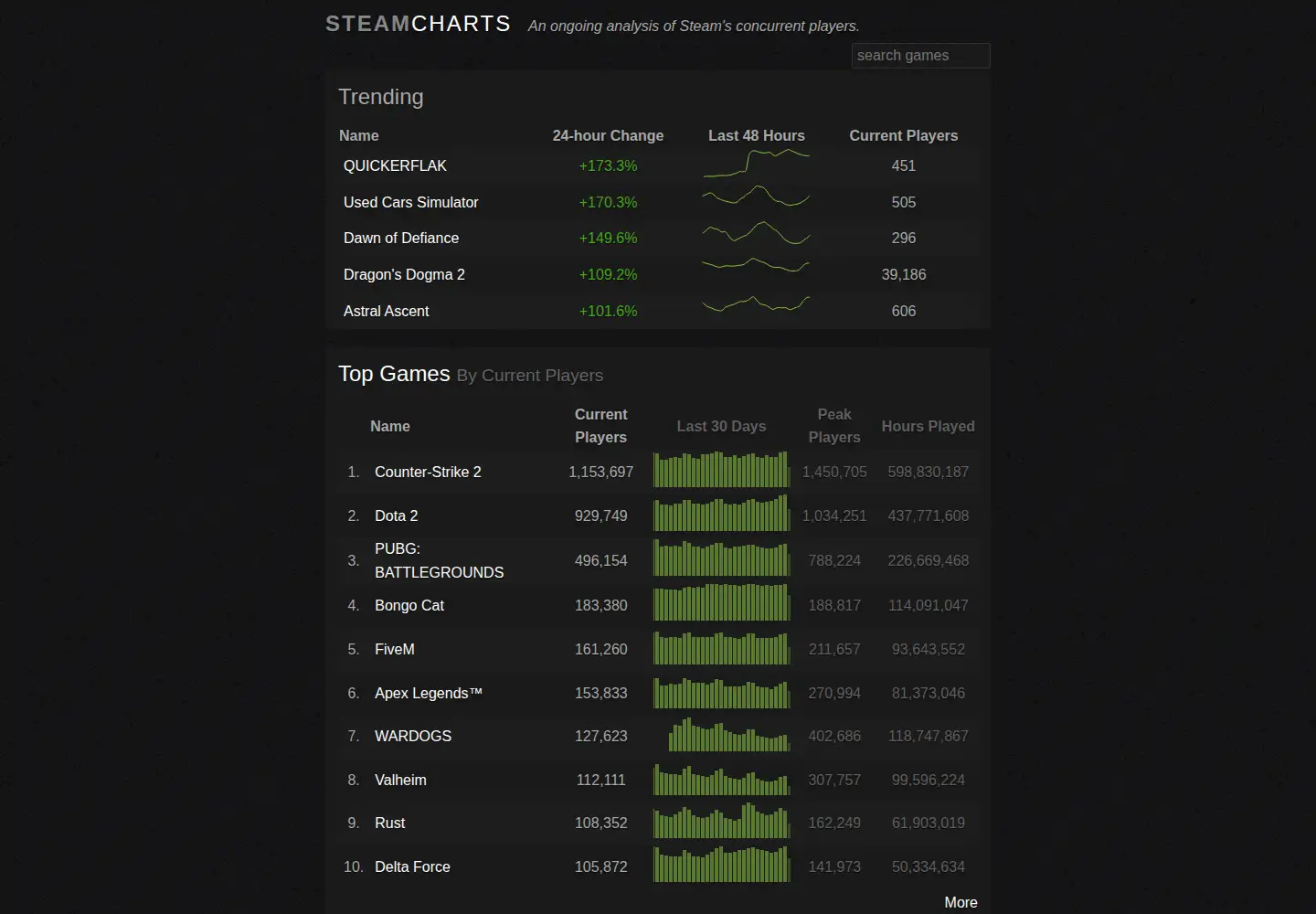Click the Peak Players column header
Screen dimensions: 1316x914
834,426
